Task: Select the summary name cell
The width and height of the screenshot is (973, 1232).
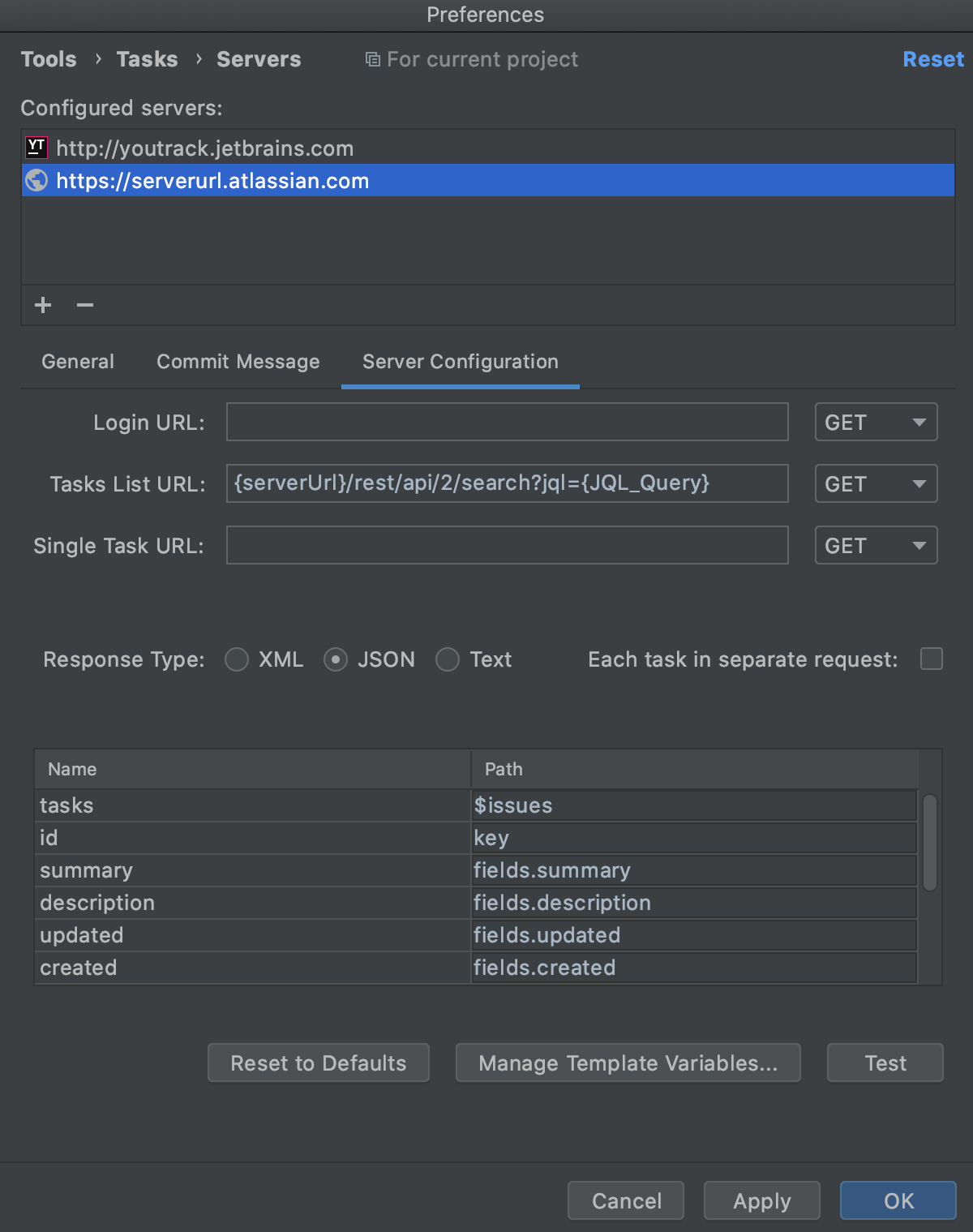Action: tap(253, 870)
